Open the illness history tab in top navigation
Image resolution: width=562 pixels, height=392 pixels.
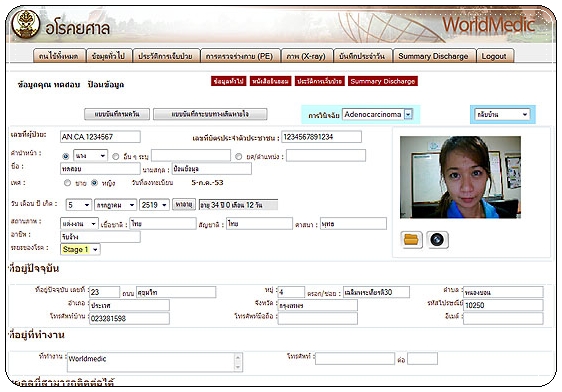[165, 56]
